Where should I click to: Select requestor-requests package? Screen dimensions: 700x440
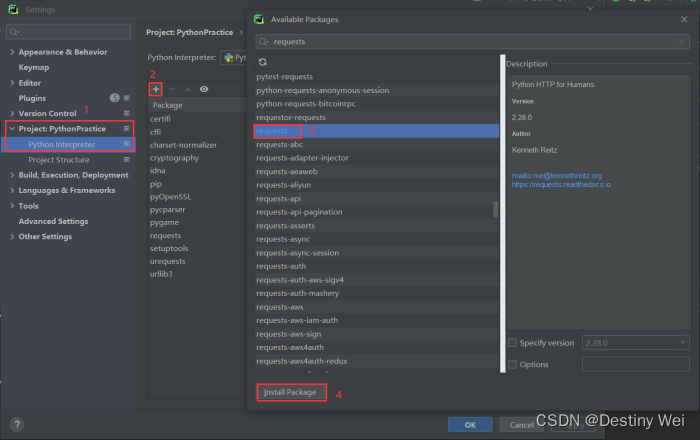[x=377, y=117]
